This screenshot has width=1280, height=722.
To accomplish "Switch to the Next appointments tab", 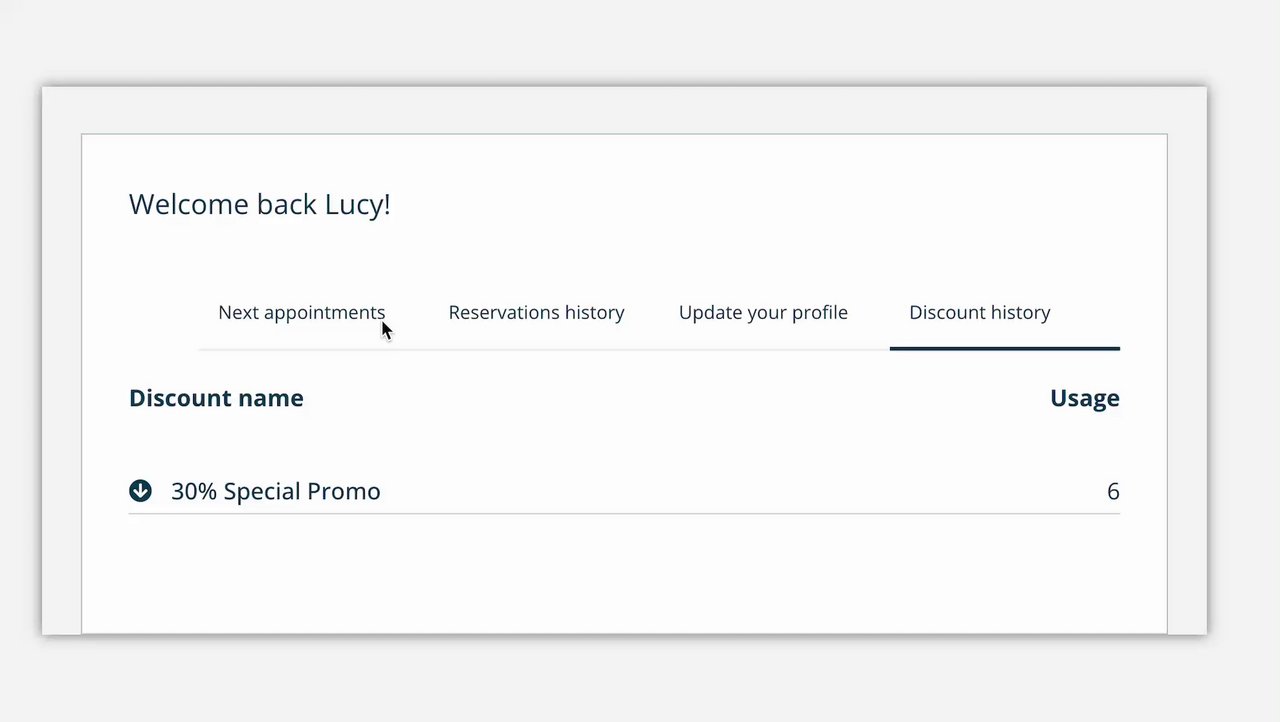I will click(x=301, y=313).
